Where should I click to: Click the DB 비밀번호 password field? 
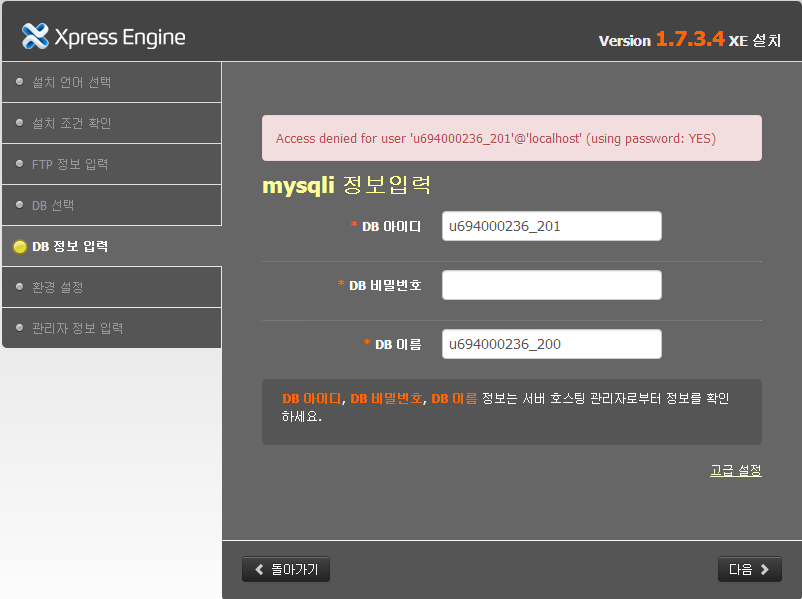tap(551, 285)
